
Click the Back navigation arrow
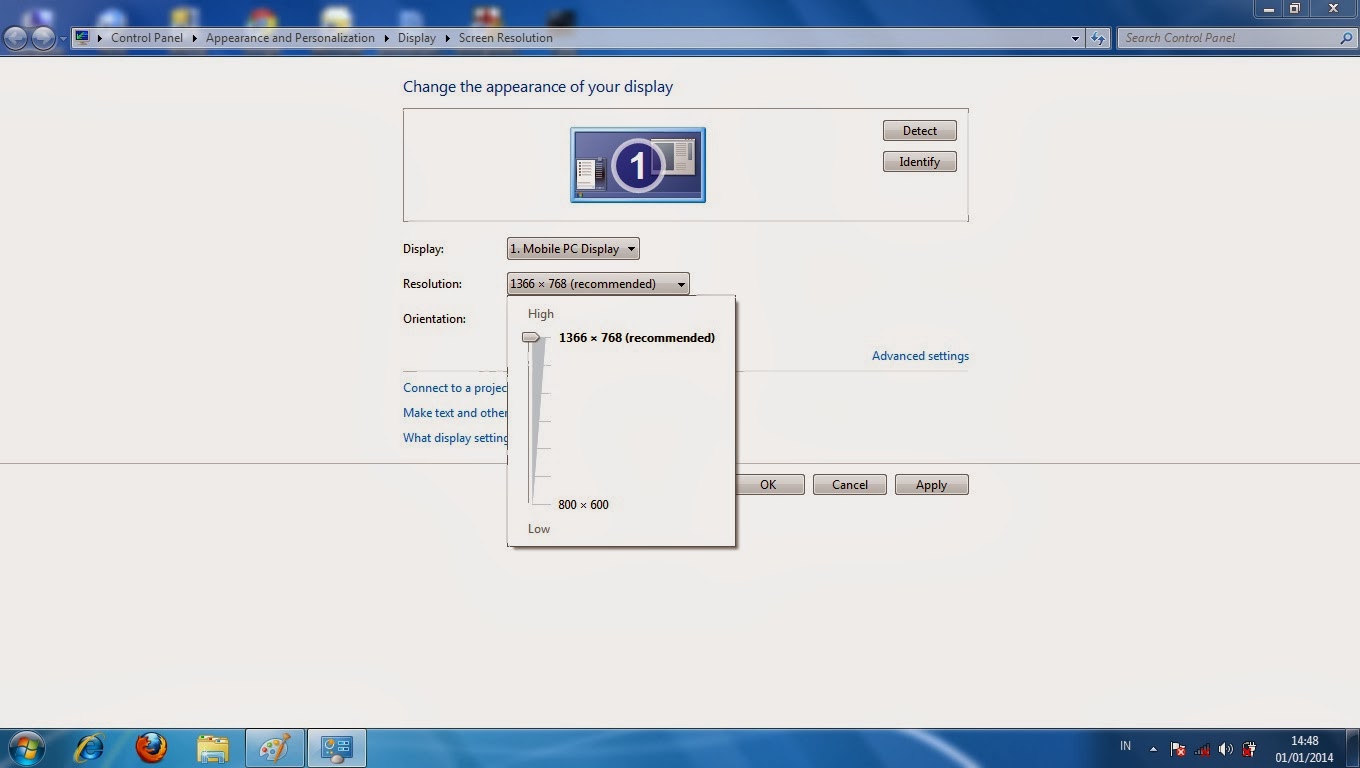pyautogui.click(x=15, y=37)
